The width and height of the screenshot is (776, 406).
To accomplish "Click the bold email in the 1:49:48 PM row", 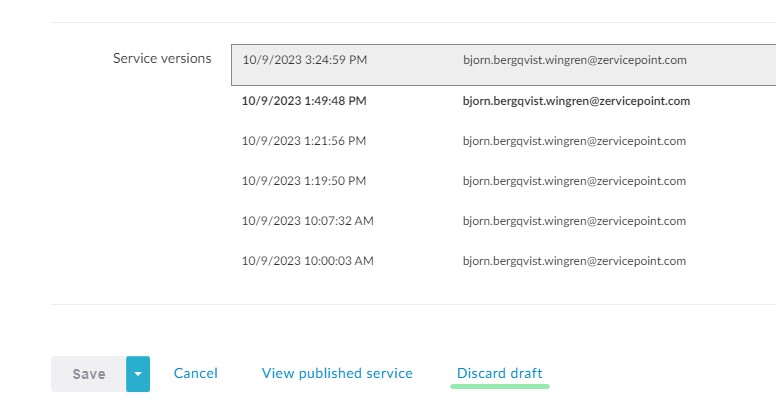I will click(x=576, y=101).
